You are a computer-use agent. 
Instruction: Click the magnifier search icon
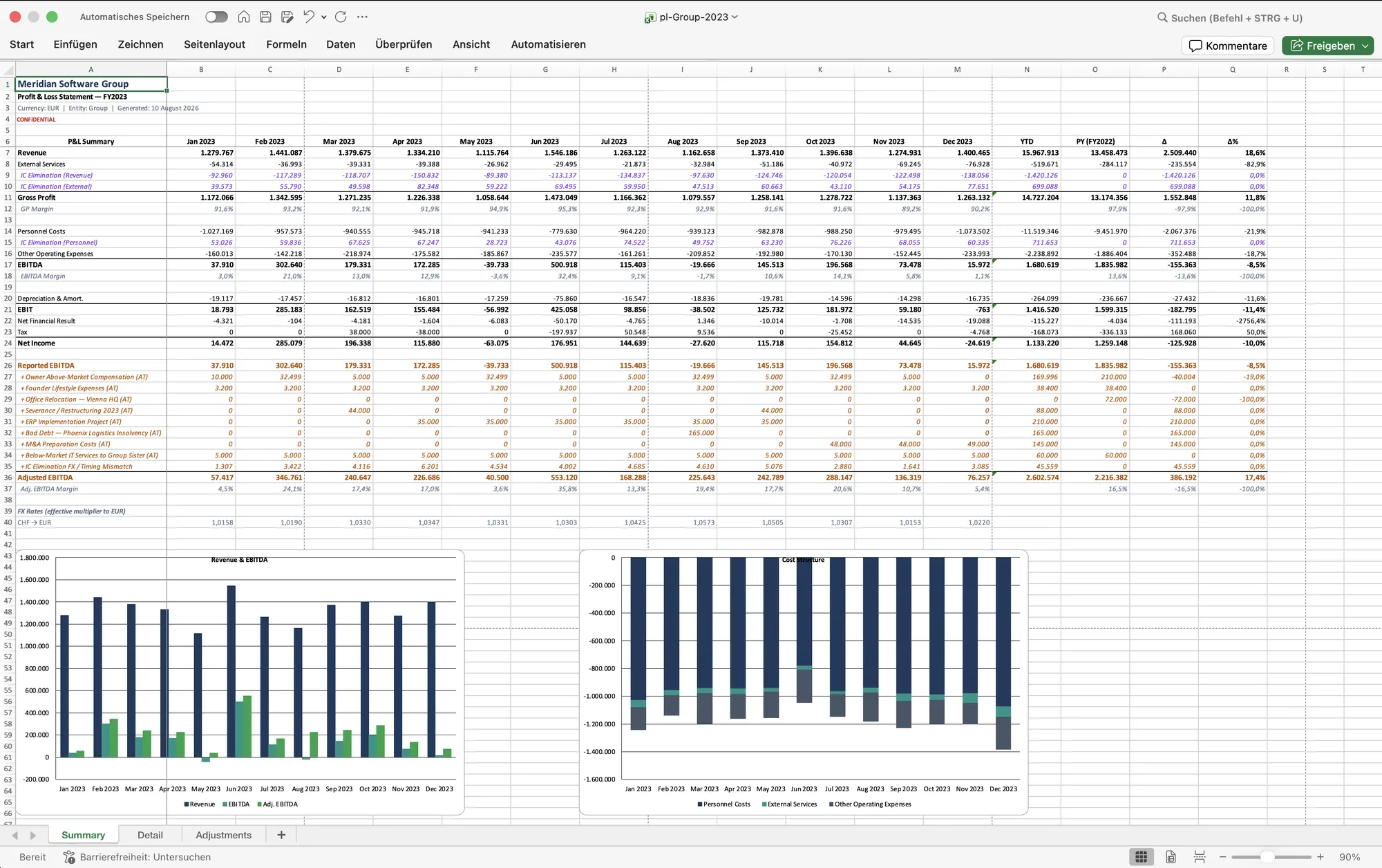(1162, 17)
